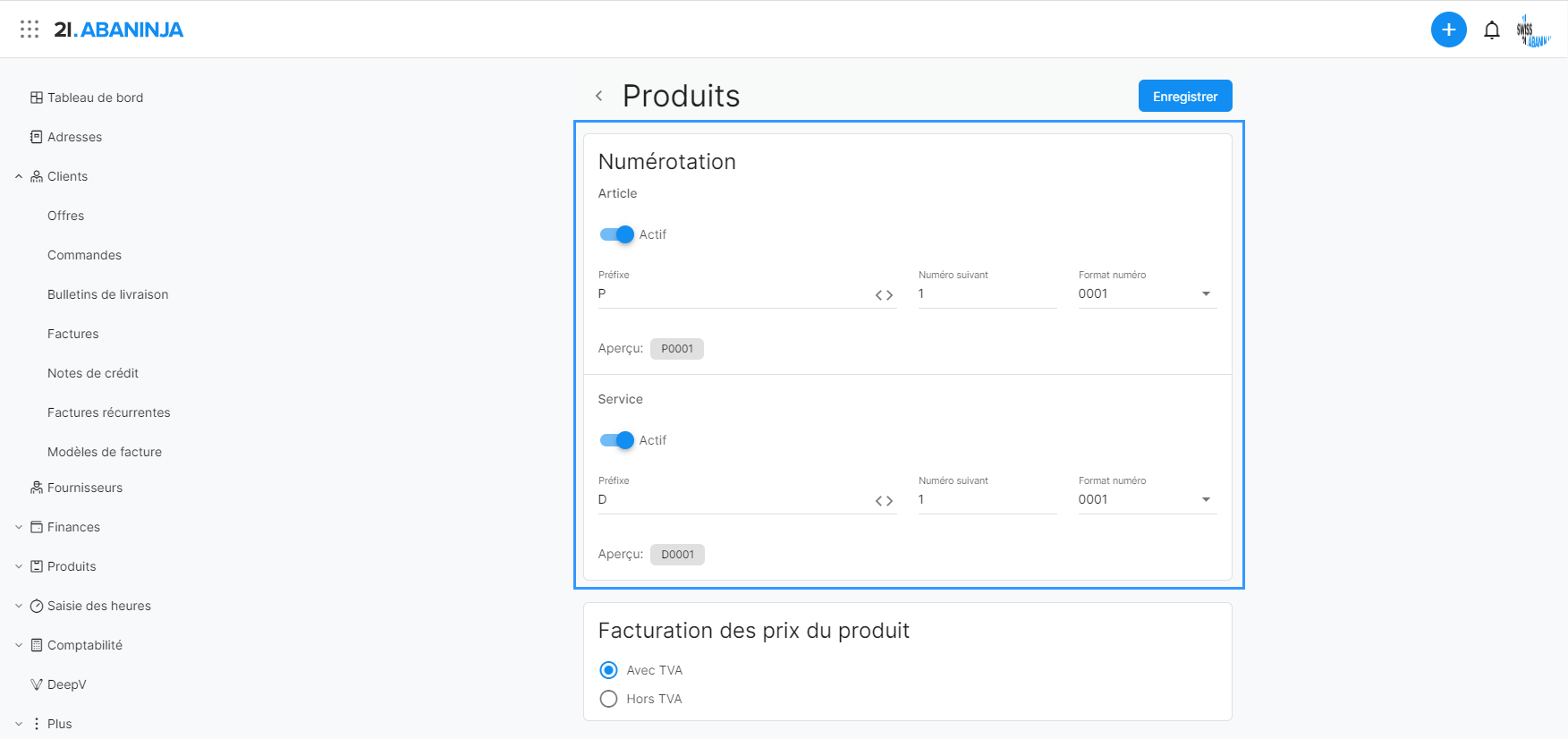Open Service Format numéro dropdown
The image size is (1568, 739).
point(1147,500)
